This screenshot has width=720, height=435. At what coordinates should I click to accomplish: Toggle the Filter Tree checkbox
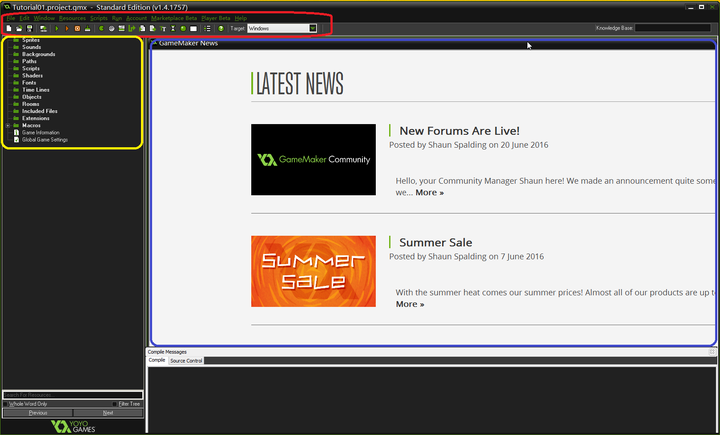[x=114, y=404]
